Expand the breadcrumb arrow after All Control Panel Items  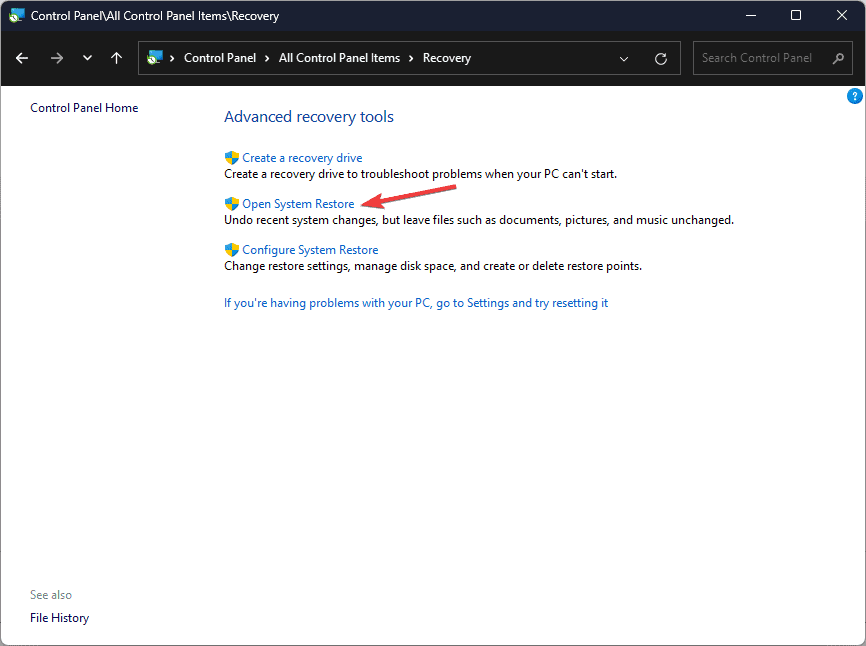click(413, 58)
